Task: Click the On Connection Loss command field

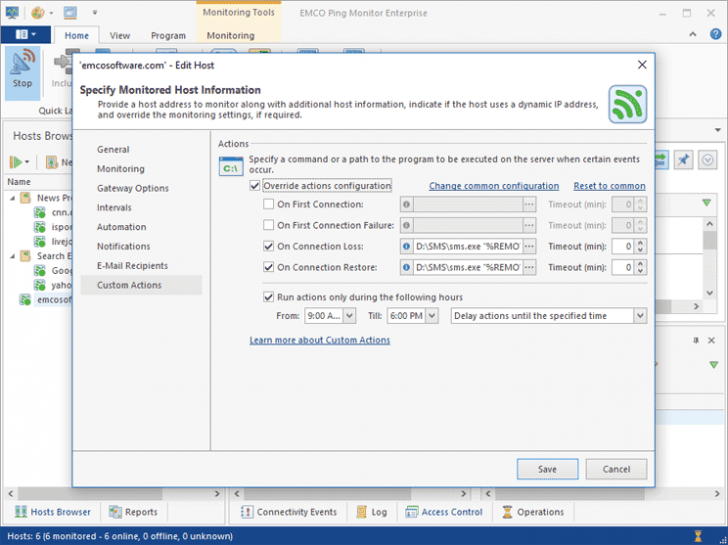Action: pyautogui.click(x=468, y=246)
